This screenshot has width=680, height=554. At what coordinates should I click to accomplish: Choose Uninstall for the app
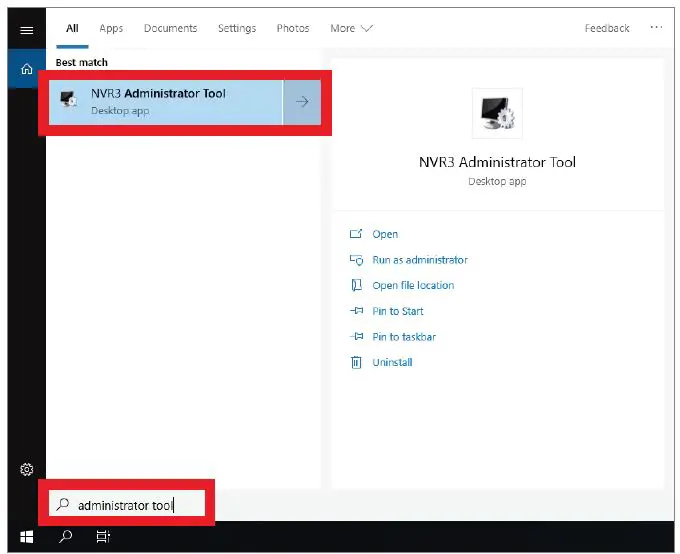coord(392,362)
